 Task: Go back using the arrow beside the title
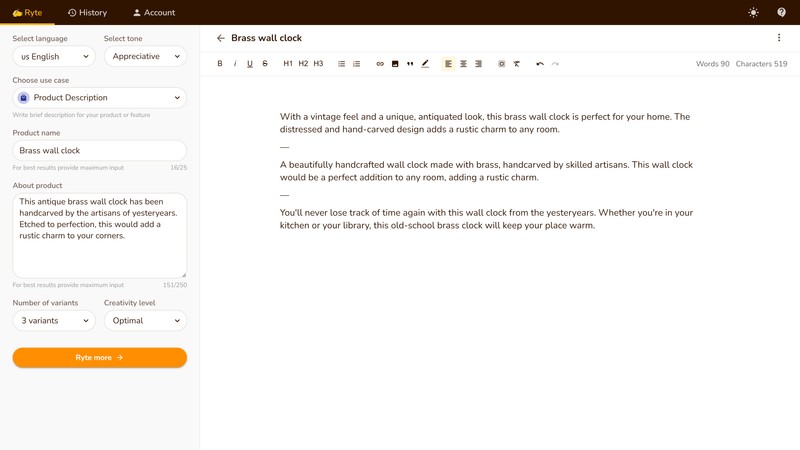point(221,38)
